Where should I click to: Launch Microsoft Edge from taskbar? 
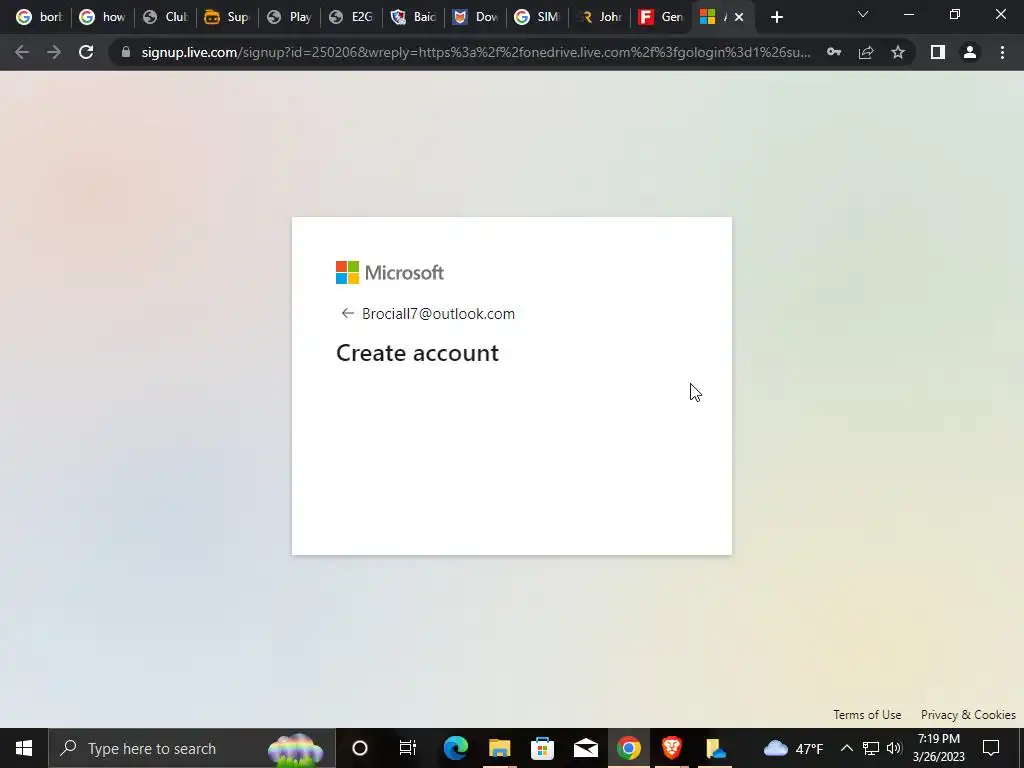tap(456, 748)
